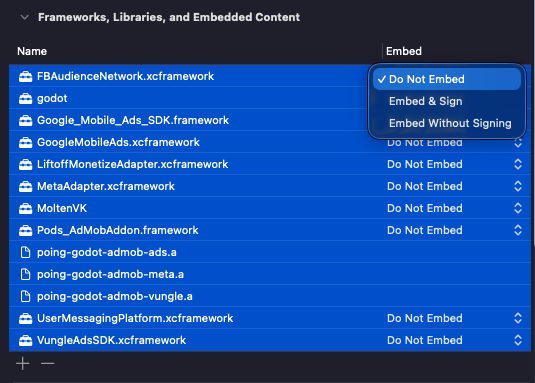The height and width of the screenshot is (383, 535).
Task: Click VungleAdsSDK.xcframework toolbox icon
Action: [26, 340]
